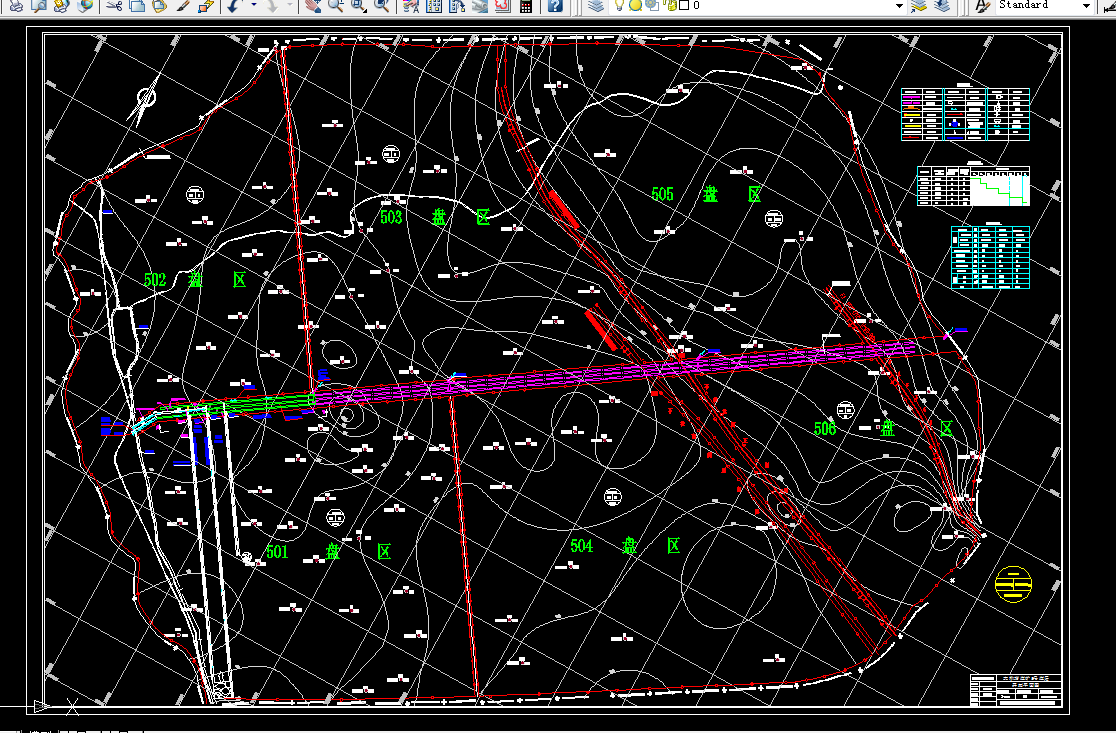
Task: Click the UCS origin icon
Action: coord(41,707)
